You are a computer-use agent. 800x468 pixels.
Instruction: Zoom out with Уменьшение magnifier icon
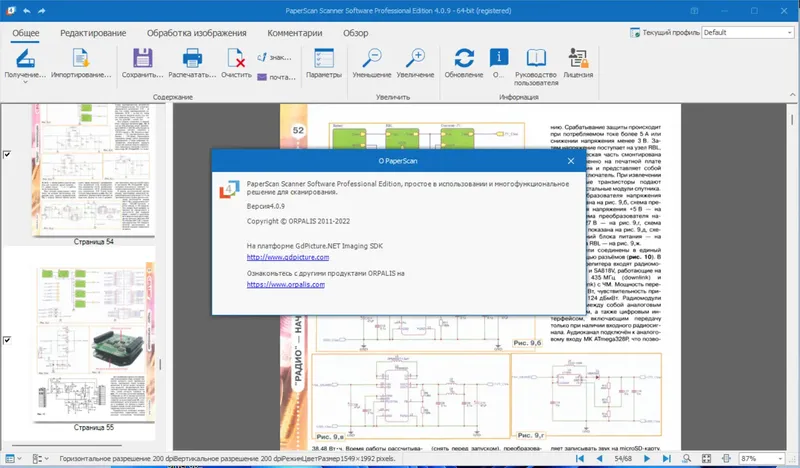[372, 59]
